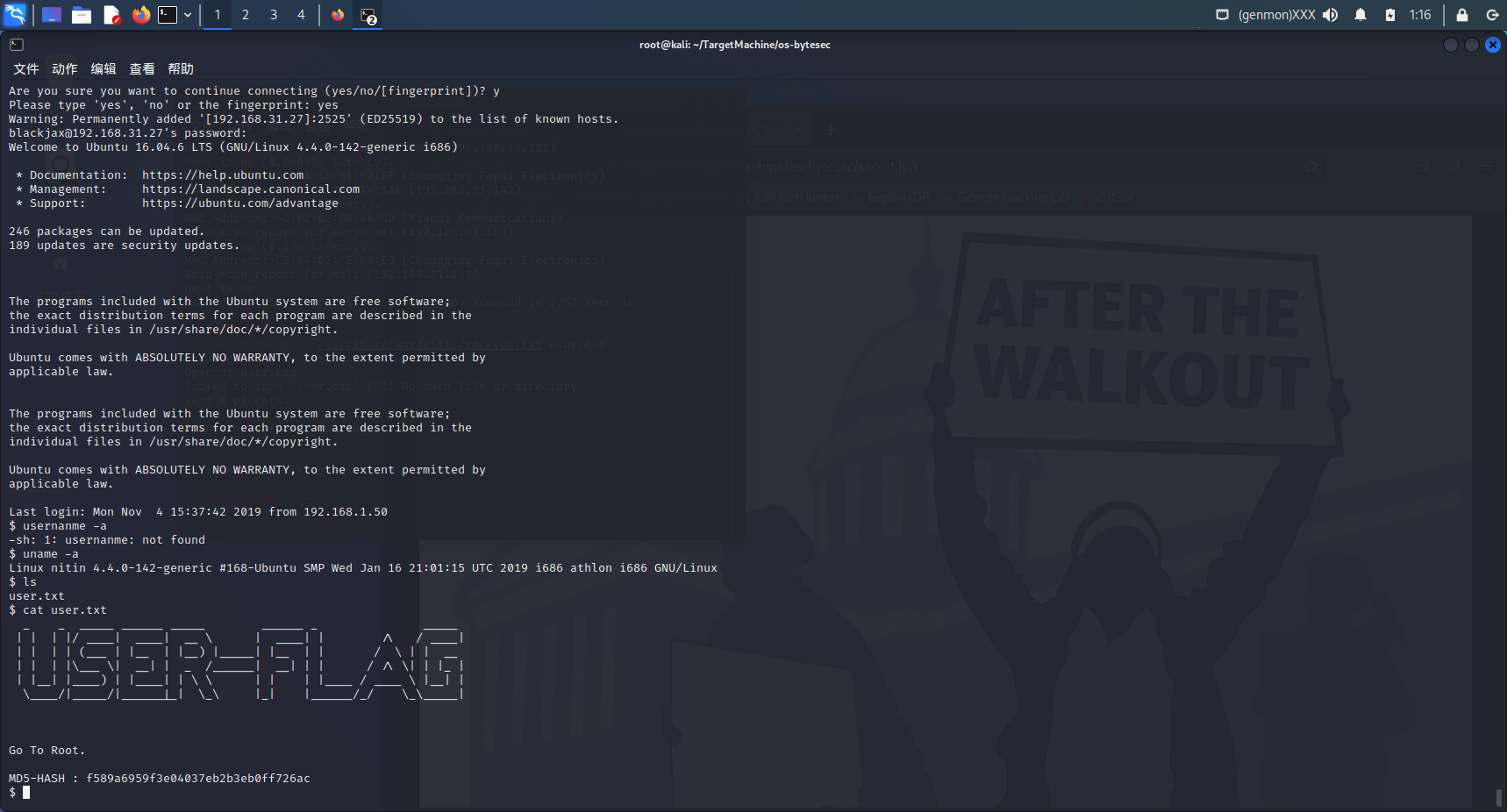The image size is (1507, 812).
Task: Click the https://help.ubuntu.com URL
Action: pyautogui.click(x=223, y=175)
